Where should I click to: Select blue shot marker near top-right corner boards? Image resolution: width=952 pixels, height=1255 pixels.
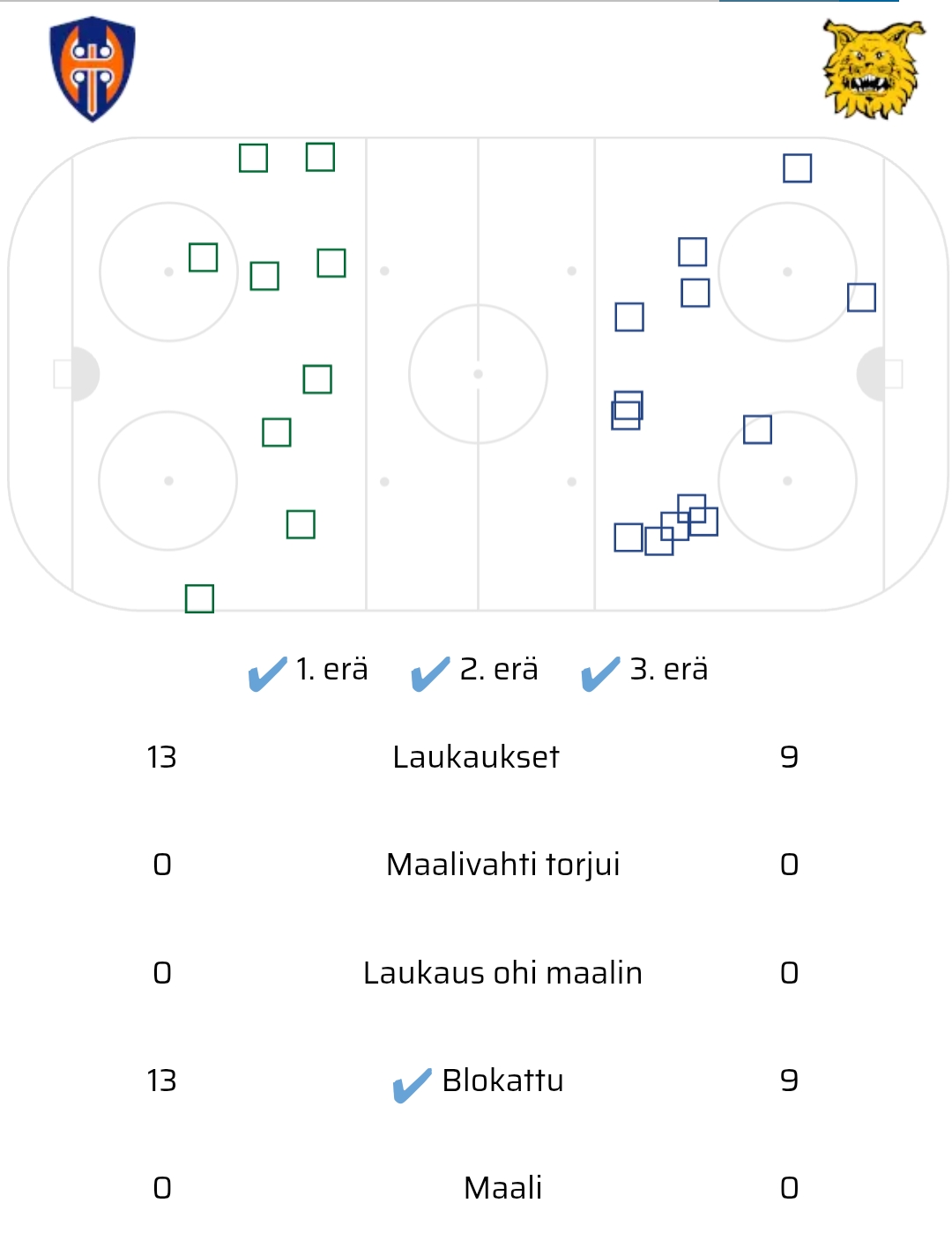[797, 168]
